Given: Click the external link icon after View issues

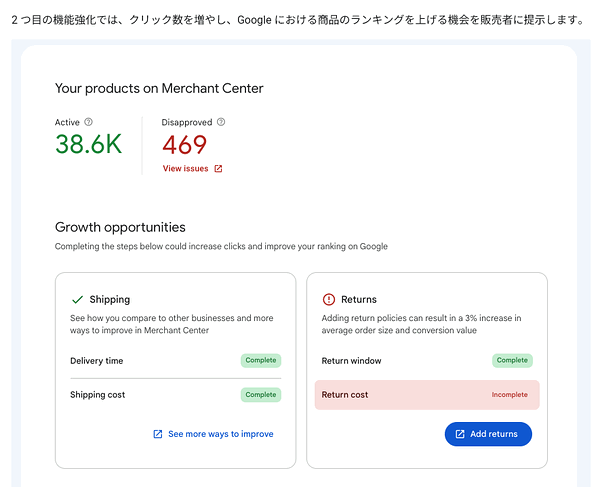Looking at the screenshot, I should click(218, 169).
